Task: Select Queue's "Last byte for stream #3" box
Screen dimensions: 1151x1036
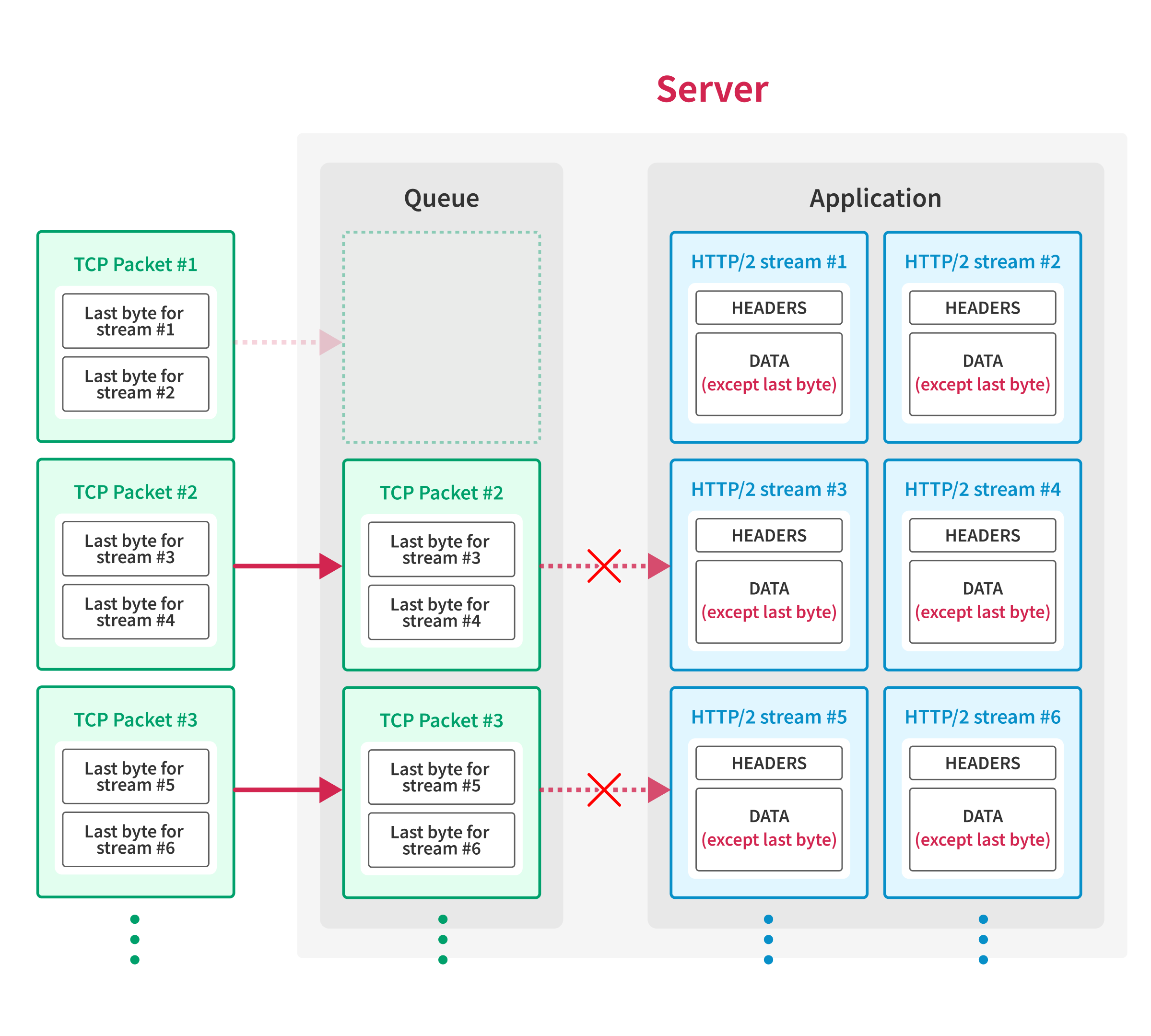Action: (x=441, y=549)
